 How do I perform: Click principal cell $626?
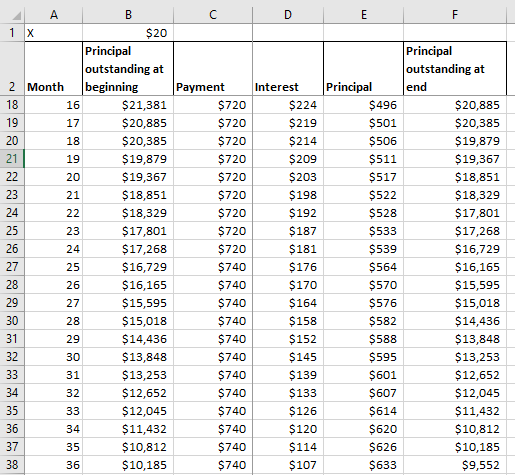pyautogui.click(x=363, y=447)
